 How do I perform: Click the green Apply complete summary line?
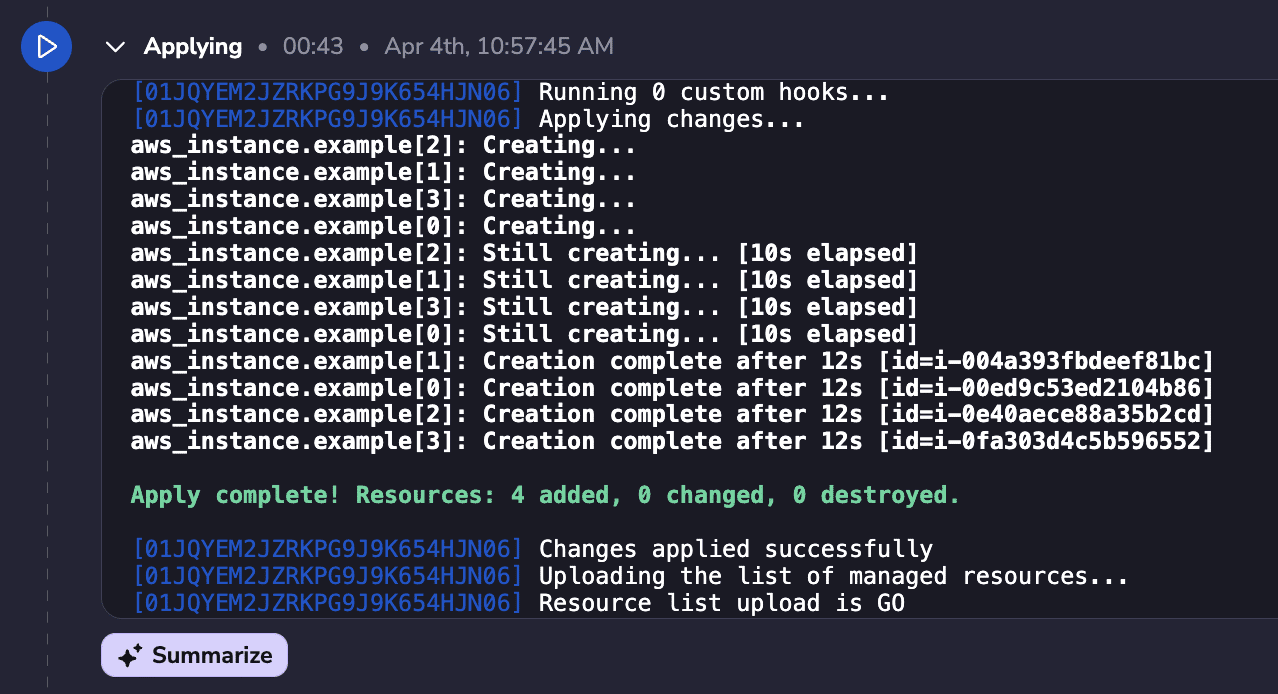[545, 495]
